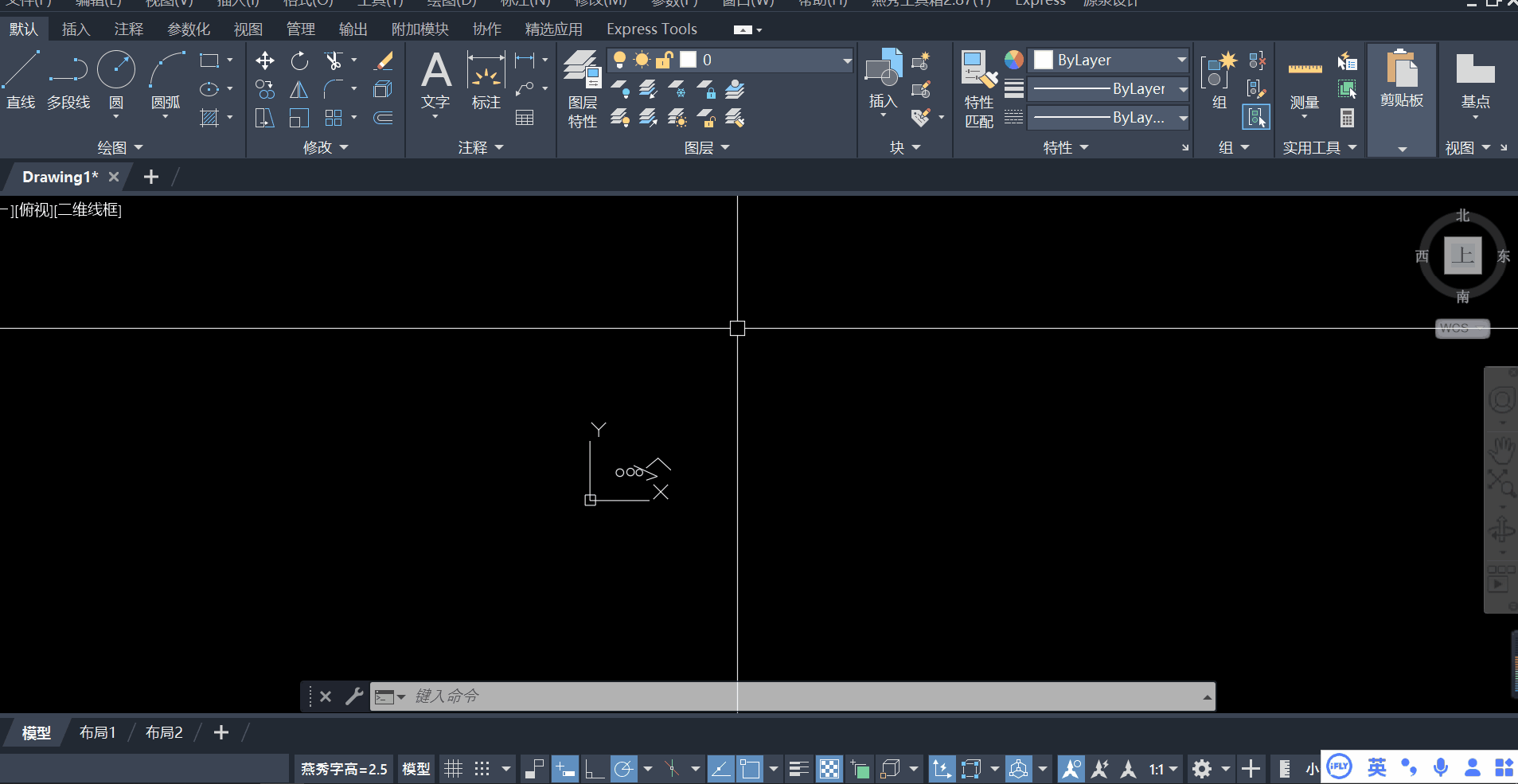Click 模型 button in status bar

(416, 769)
